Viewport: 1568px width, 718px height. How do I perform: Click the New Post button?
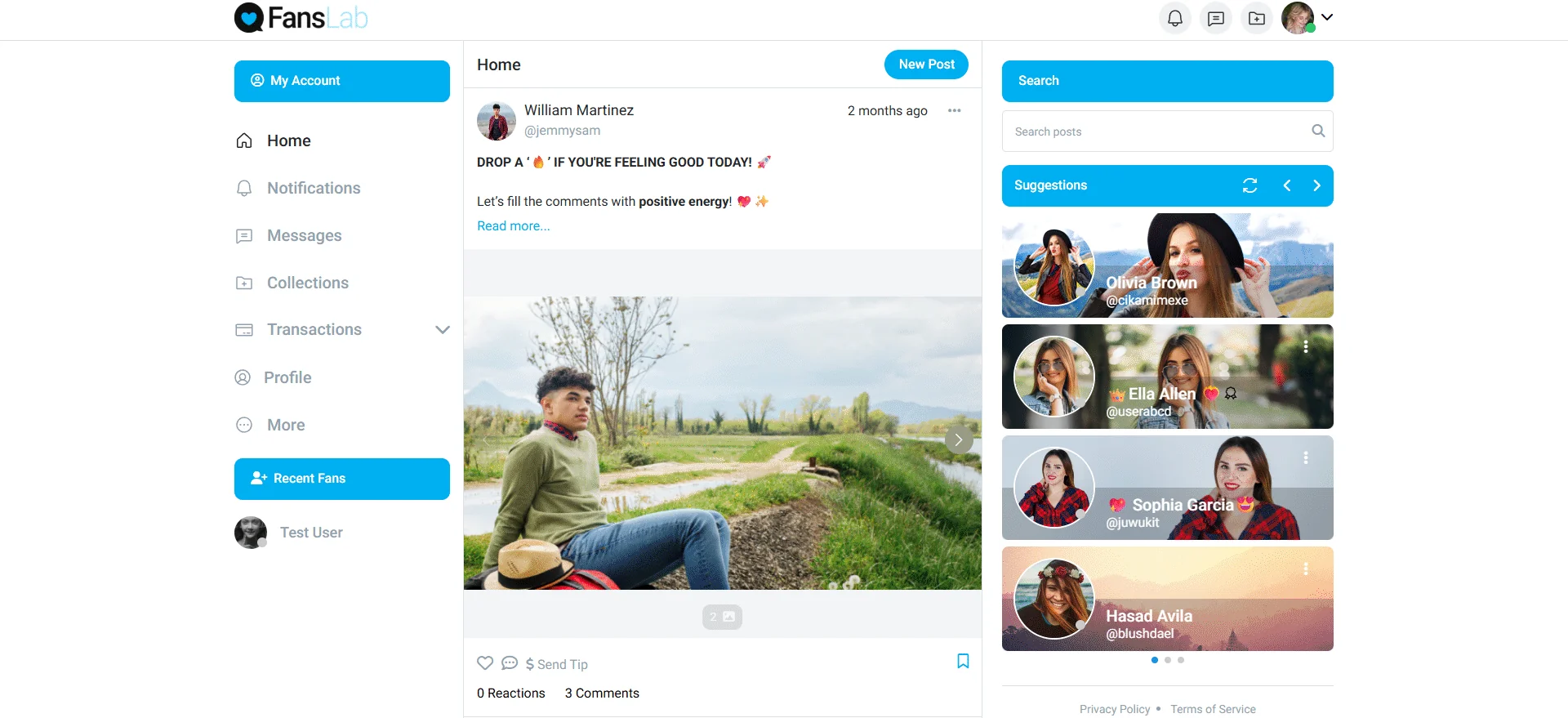(x=926, y=65)
